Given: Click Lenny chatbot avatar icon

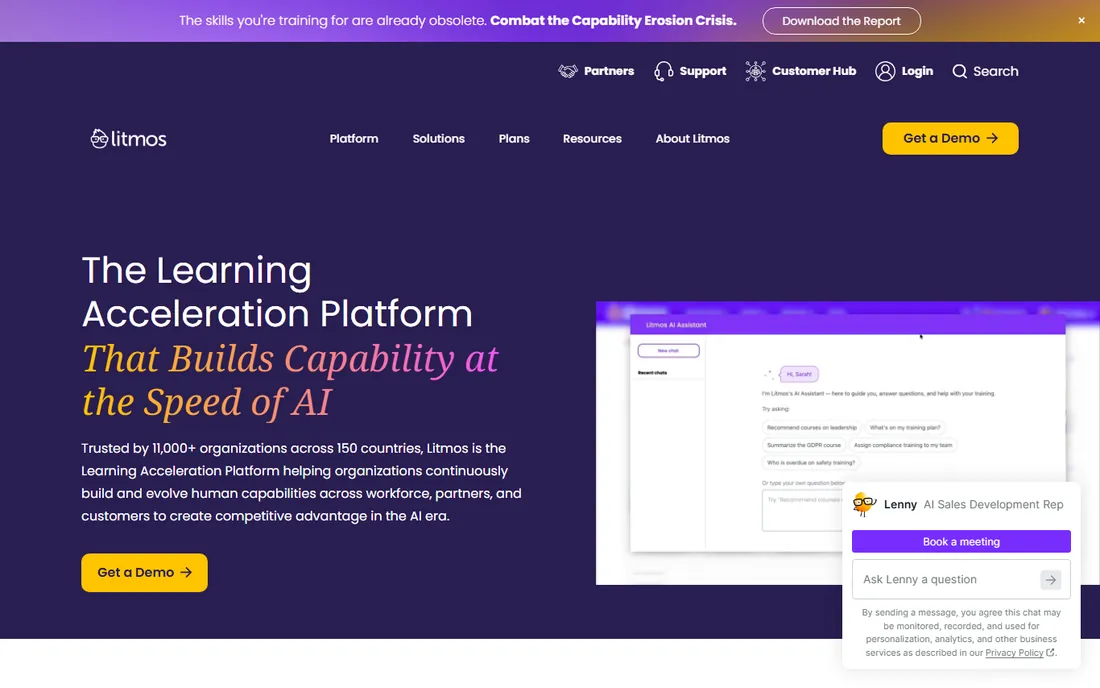Looking at the screenshot, I should click(x=864, y=504).
